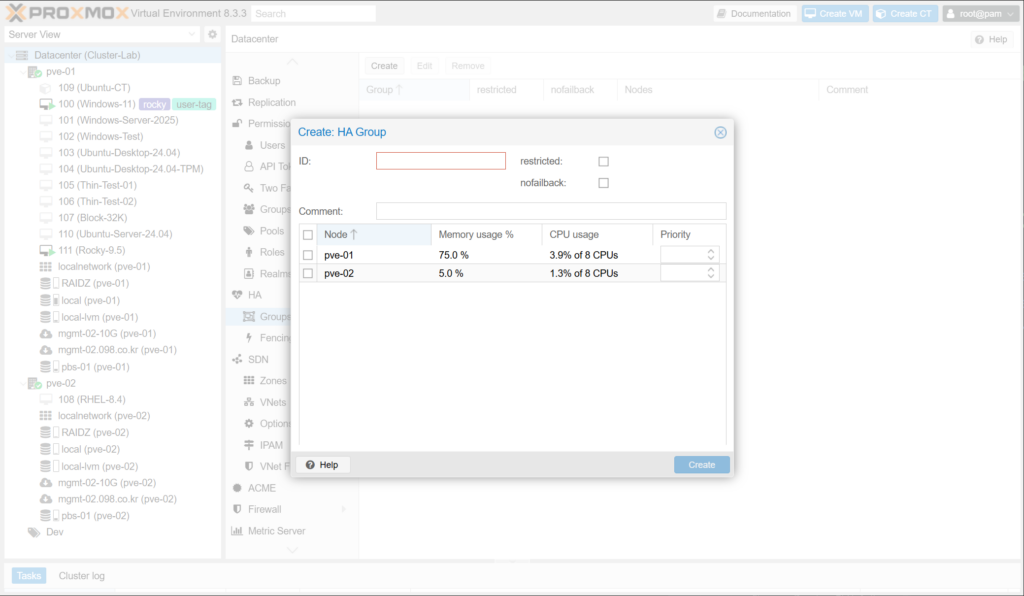Collapse the pve-02 node tree
This screenshot has height=596, width=1024.
pyautogui.click(x=23, y=383)
